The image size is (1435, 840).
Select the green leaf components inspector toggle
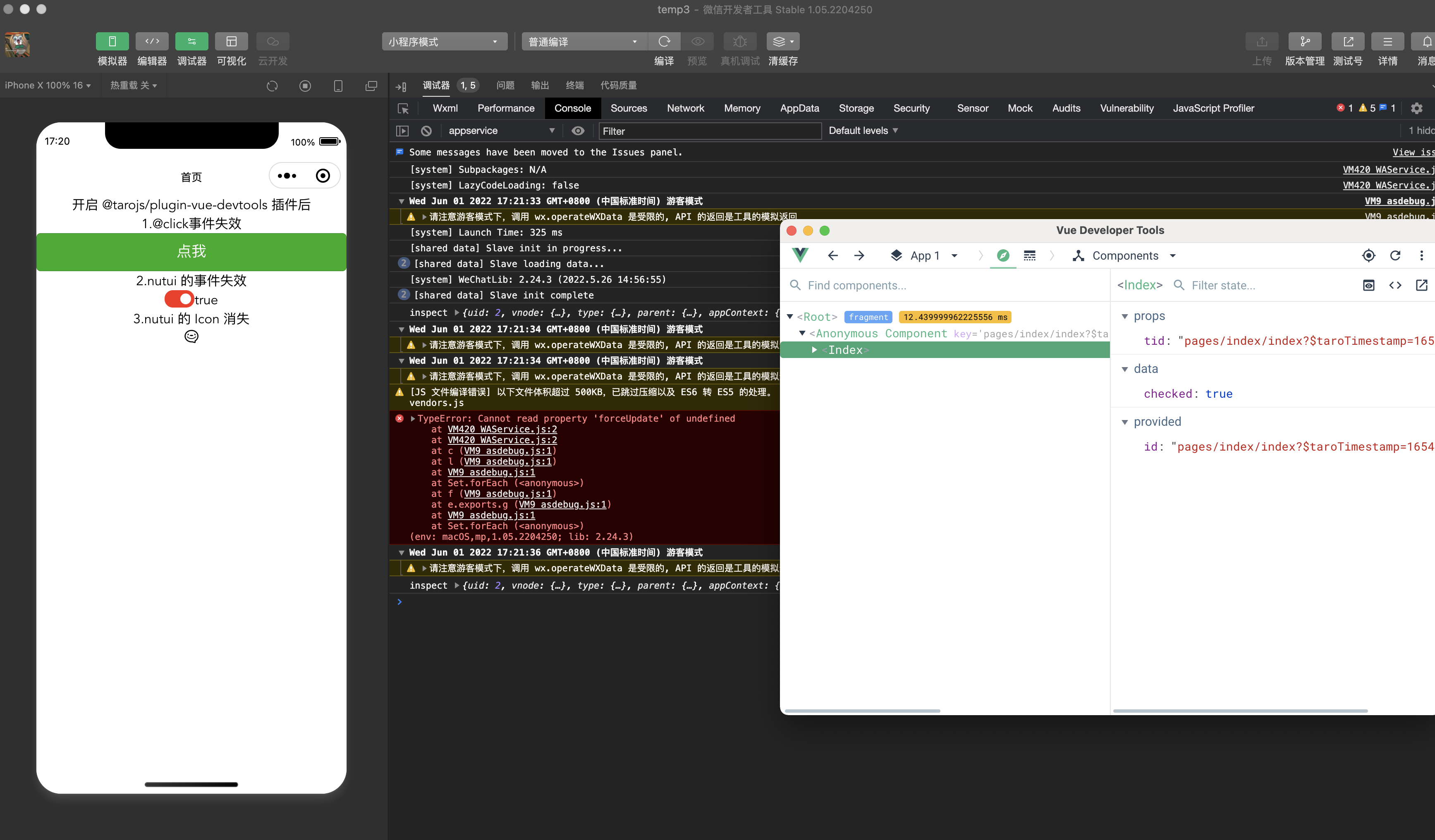coord(1003,255)
